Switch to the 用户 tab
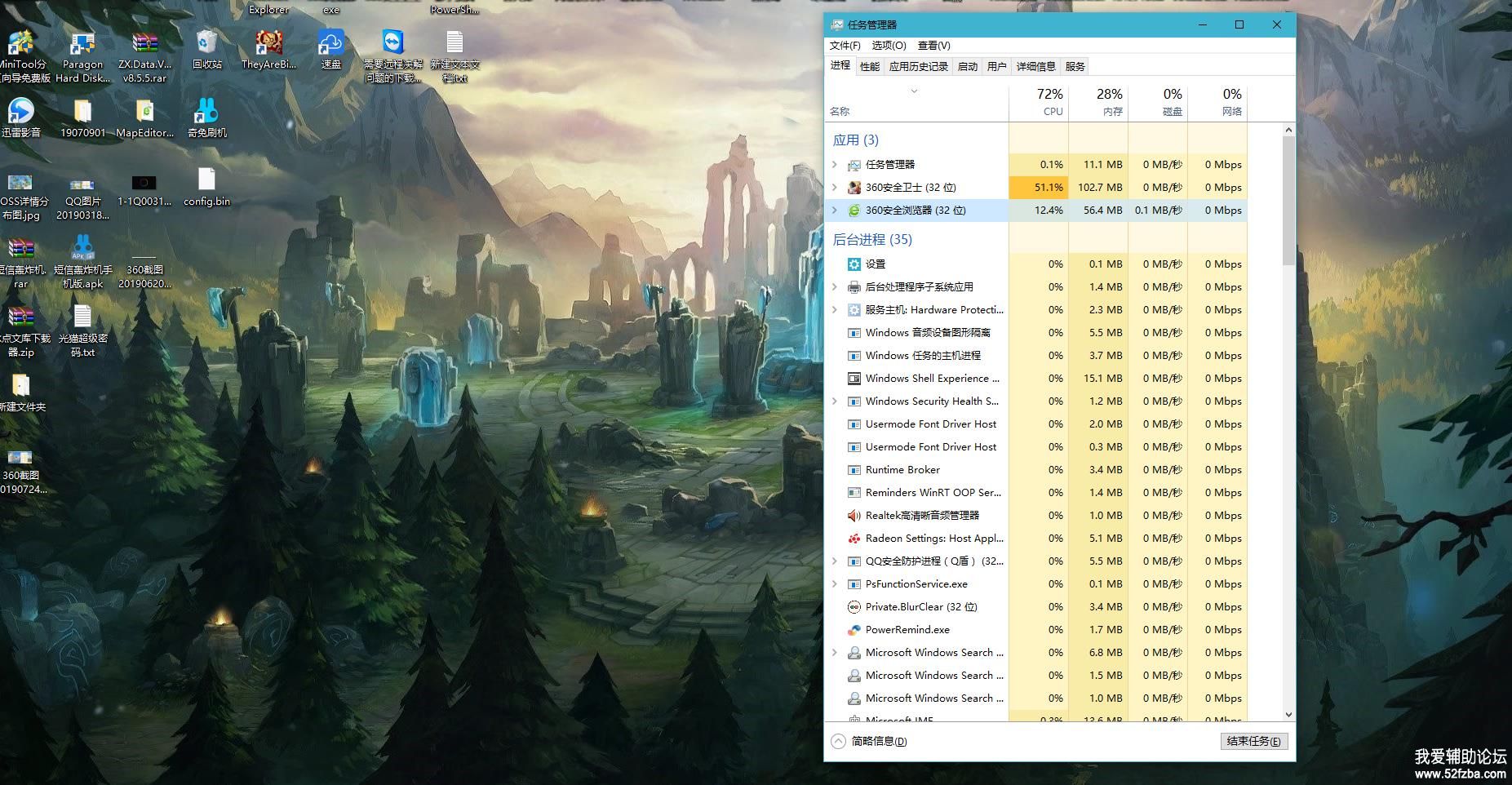This screenshot has width=1512, height=785. (x=997, y=66)
